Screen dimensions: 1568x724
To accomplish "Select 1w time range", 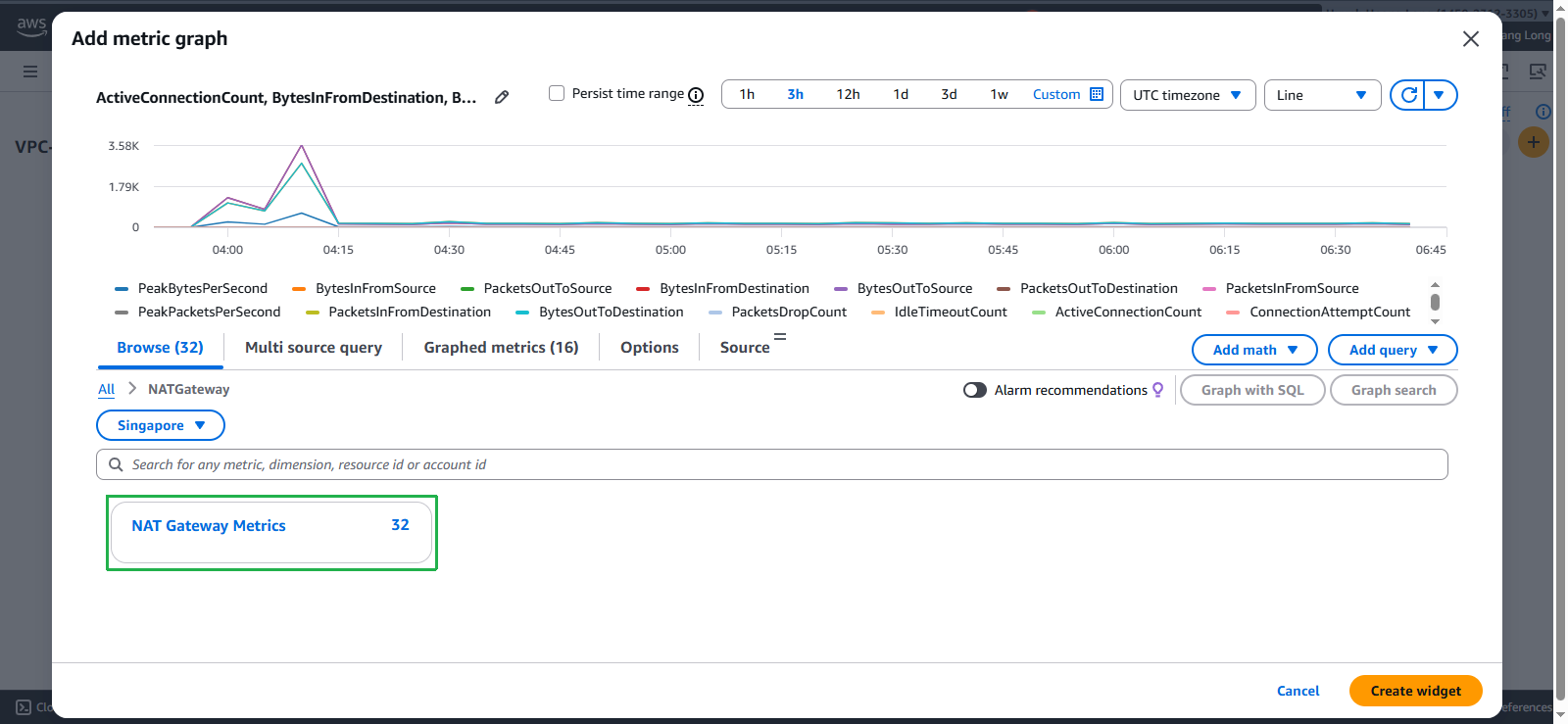I will 999,94.
